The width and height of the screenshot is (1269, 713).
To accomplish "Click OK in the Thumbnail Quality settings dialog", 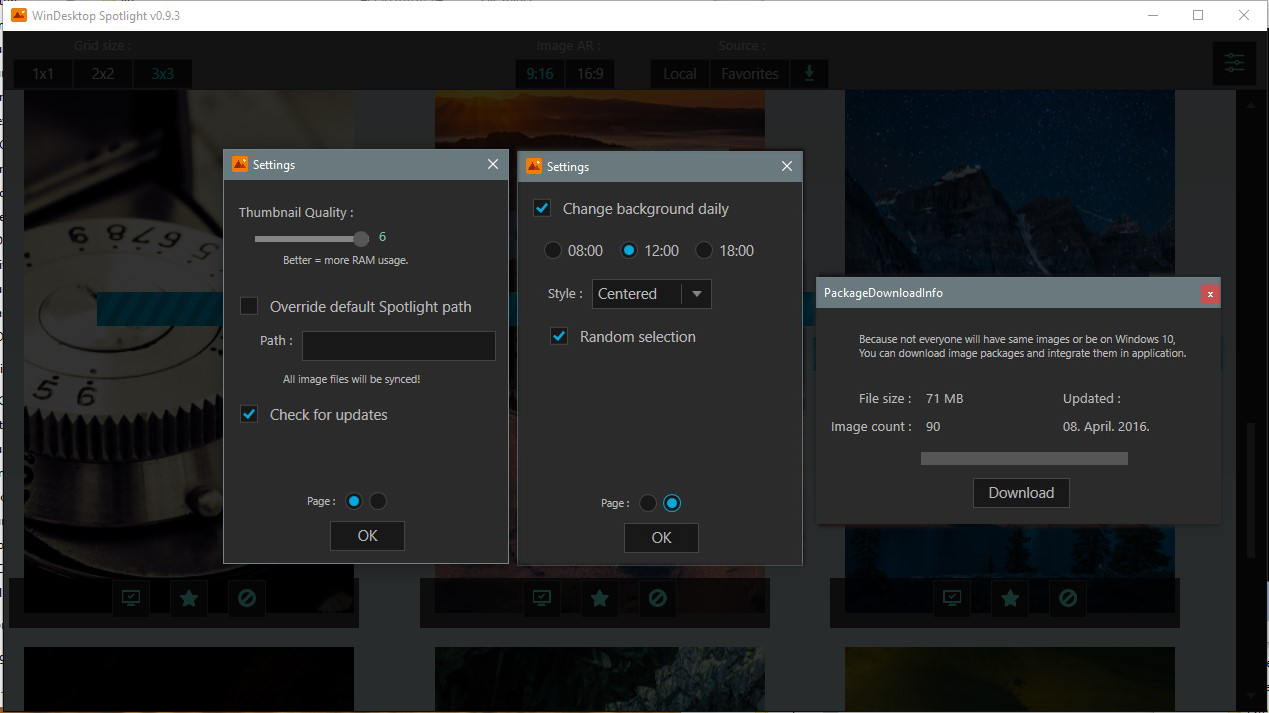I will (367, 536).
